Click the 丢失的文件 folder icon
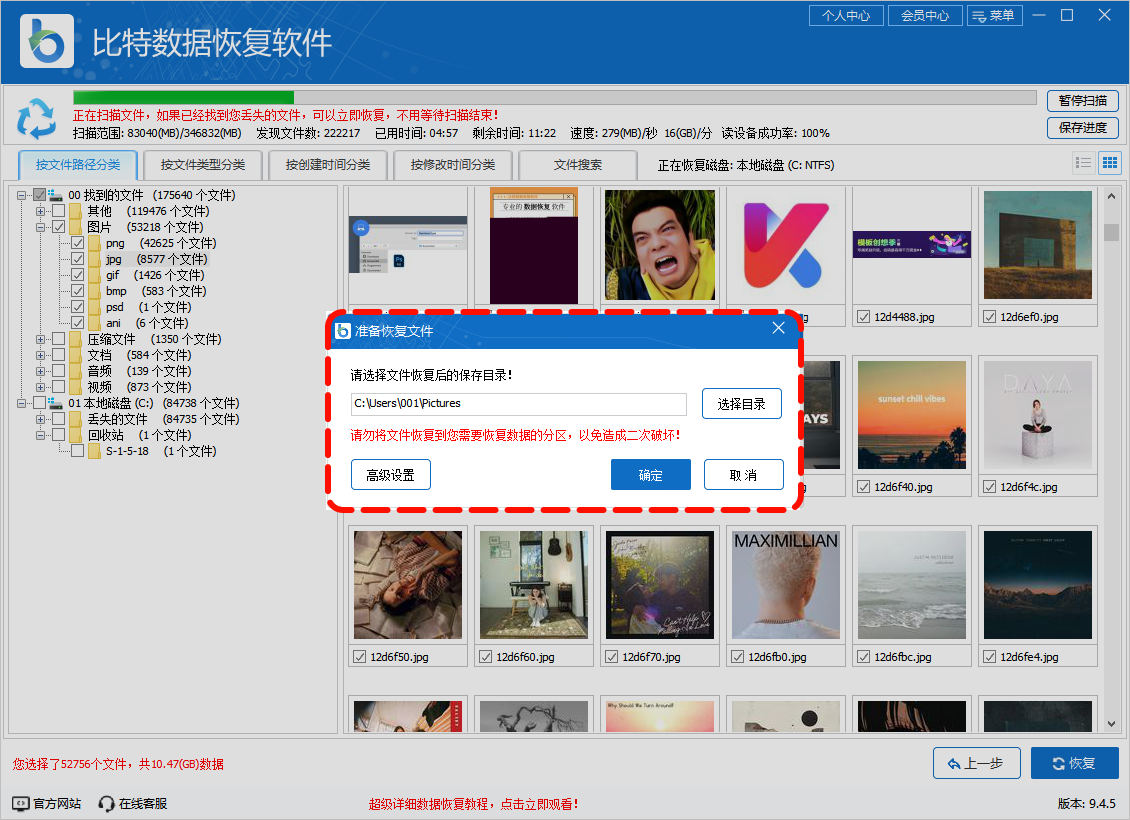This screenshot has height=820, width=1130. pyautogui.click(x=76, y=419)
